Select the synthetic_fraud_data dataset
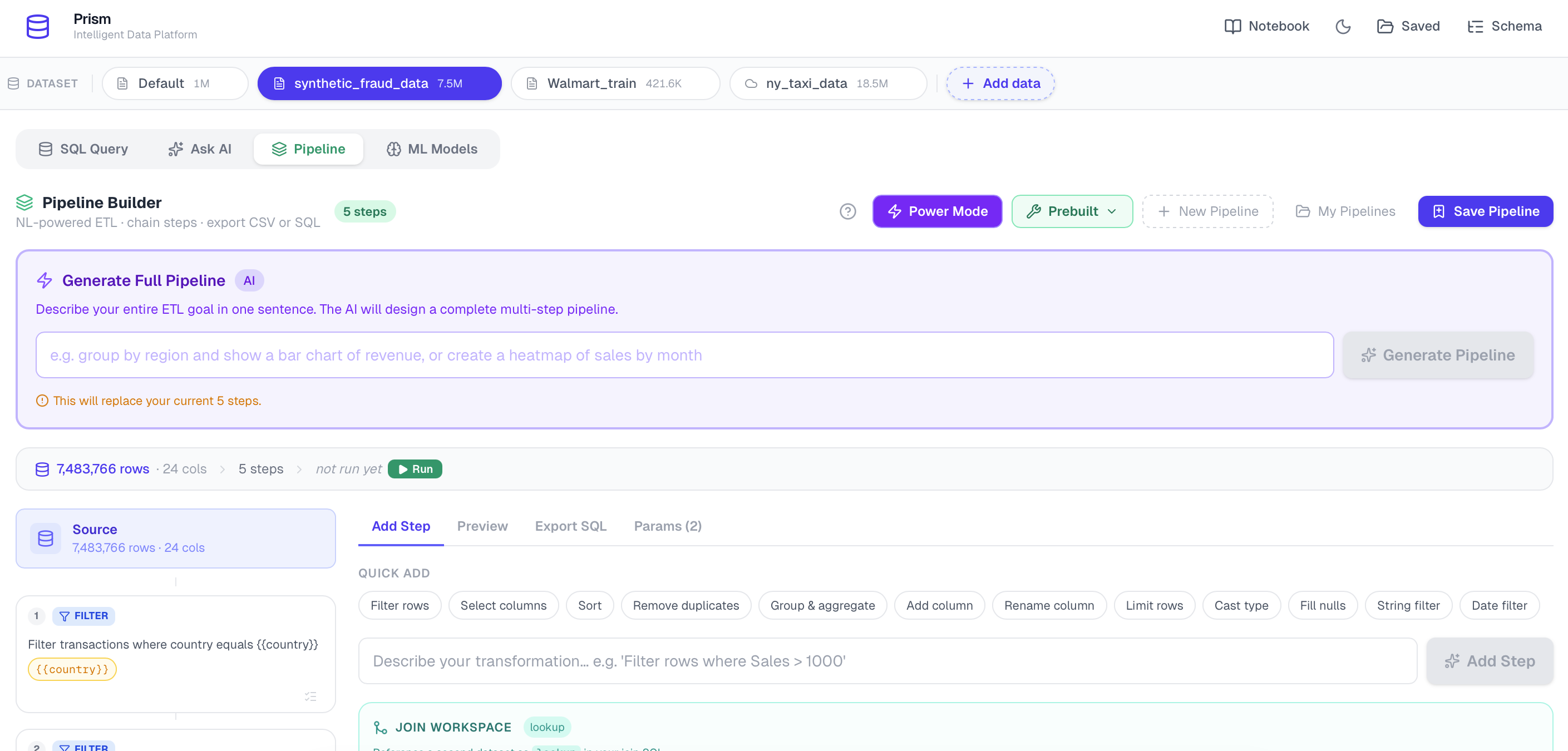 [379, 83]
